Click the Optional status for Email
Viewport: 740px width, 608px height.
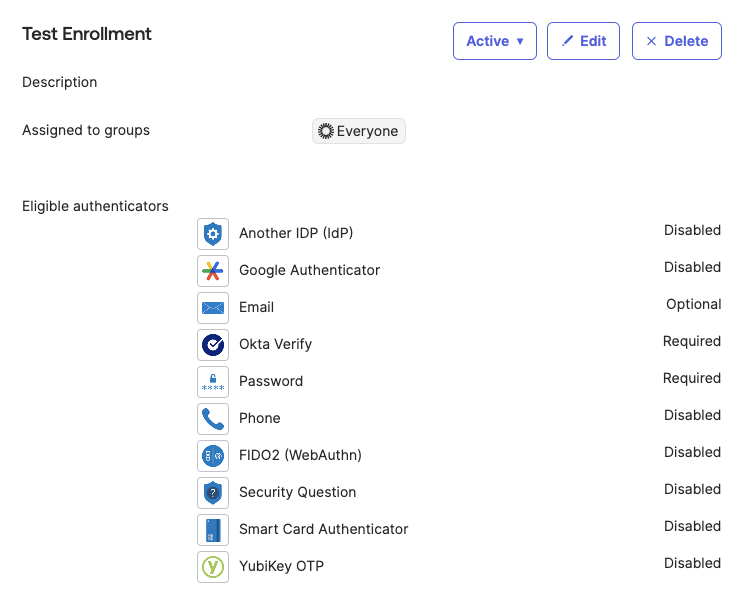tap(693, 304)
